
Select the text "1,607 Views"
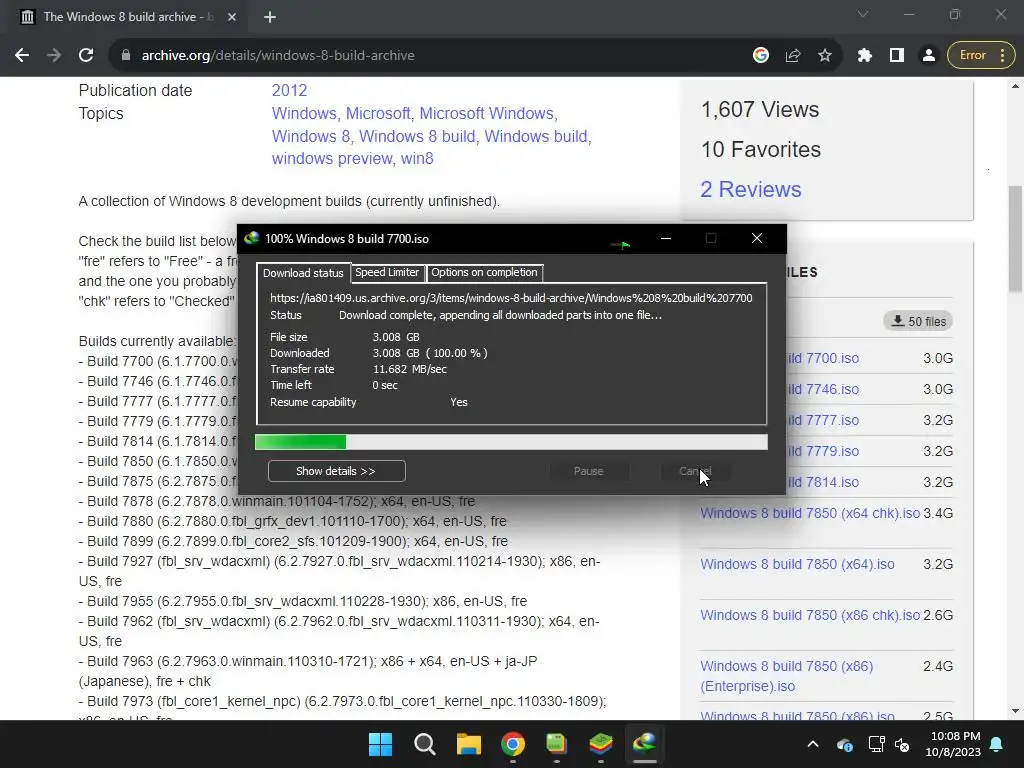coord(760,110)
